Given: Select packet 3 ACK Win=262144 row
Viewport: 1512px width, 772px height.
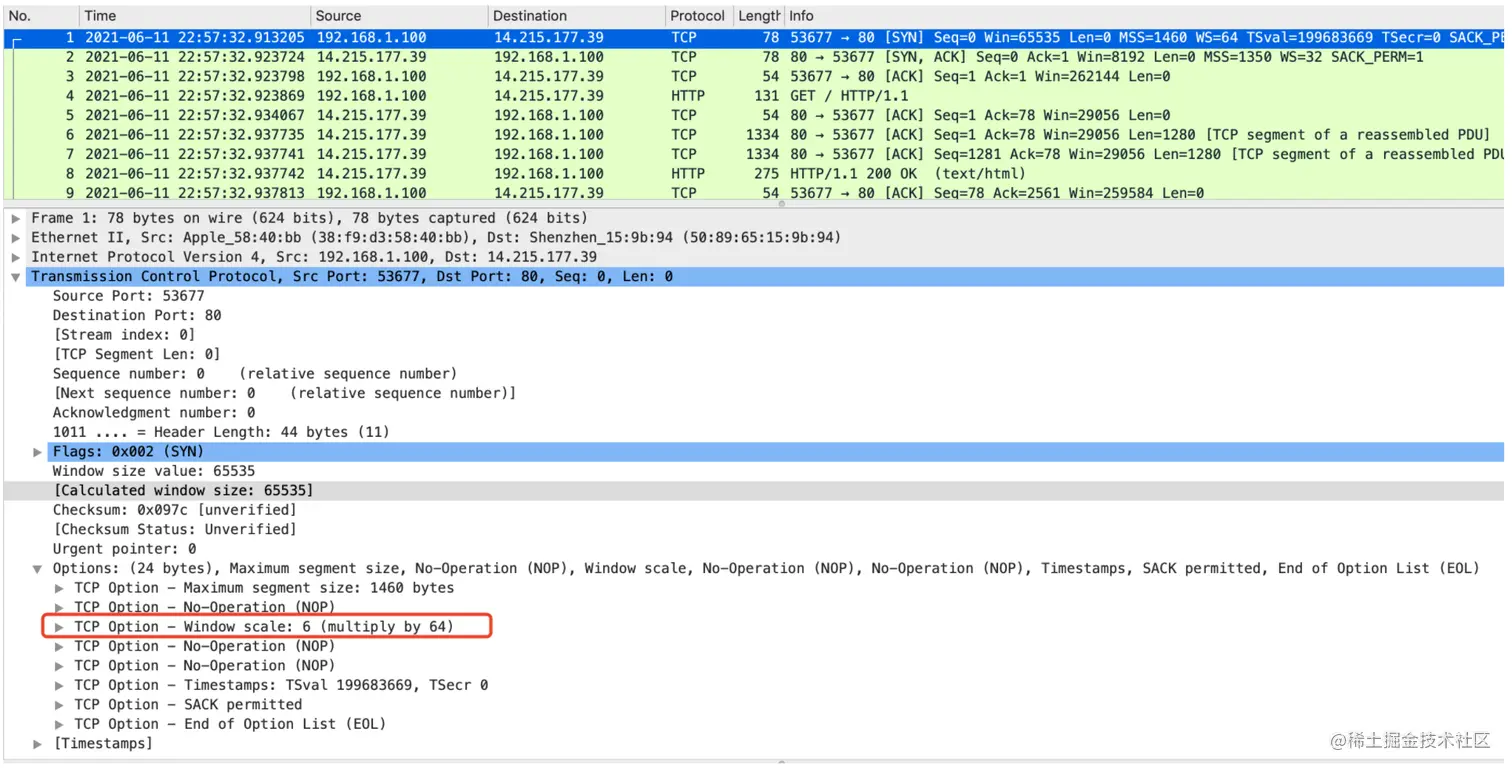Looking at the screenshot, I should click(754, 76).
